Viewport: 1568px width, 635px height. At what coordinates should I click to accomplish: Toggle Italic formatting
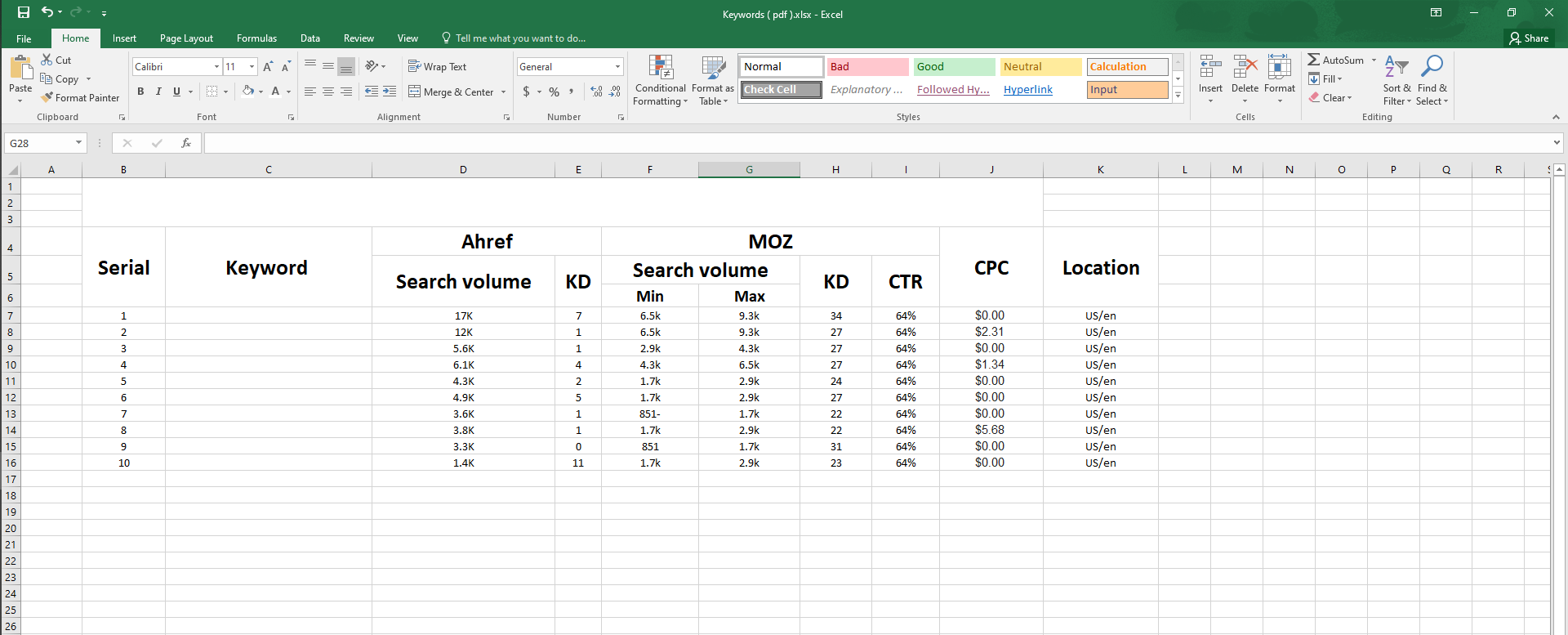pos(158,92)
